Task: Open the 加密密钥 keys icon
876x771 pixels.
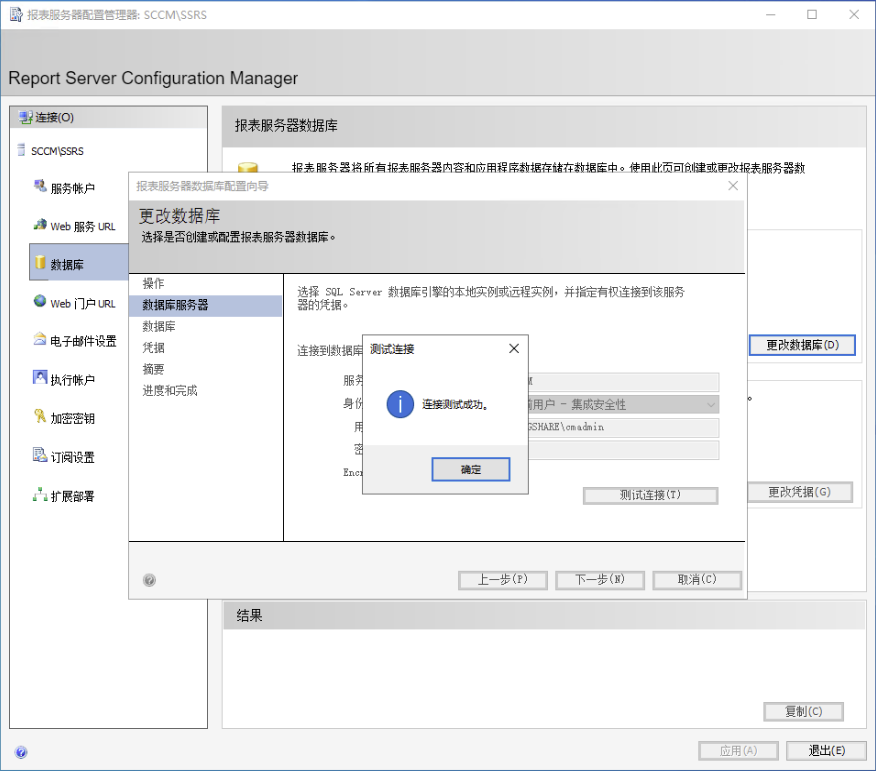Action: coord(40,417)
